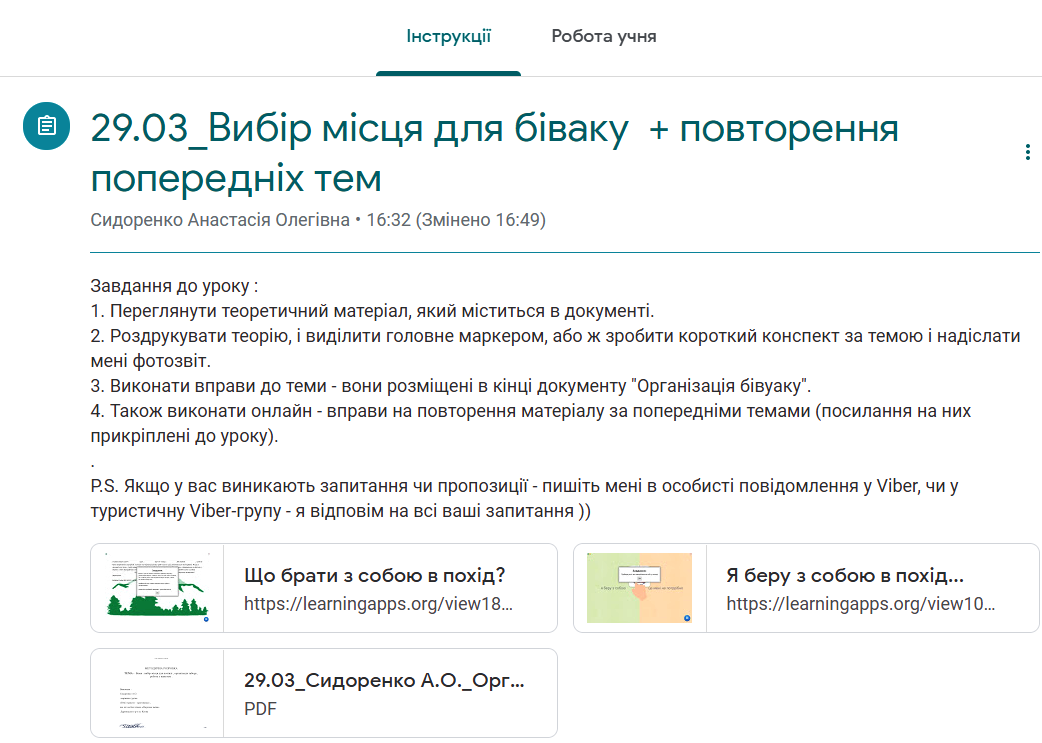The height and width of the screenshot is (743, 1042).
Task: Open the forest thumbnail of first attachment
Action: pos(157,588)
